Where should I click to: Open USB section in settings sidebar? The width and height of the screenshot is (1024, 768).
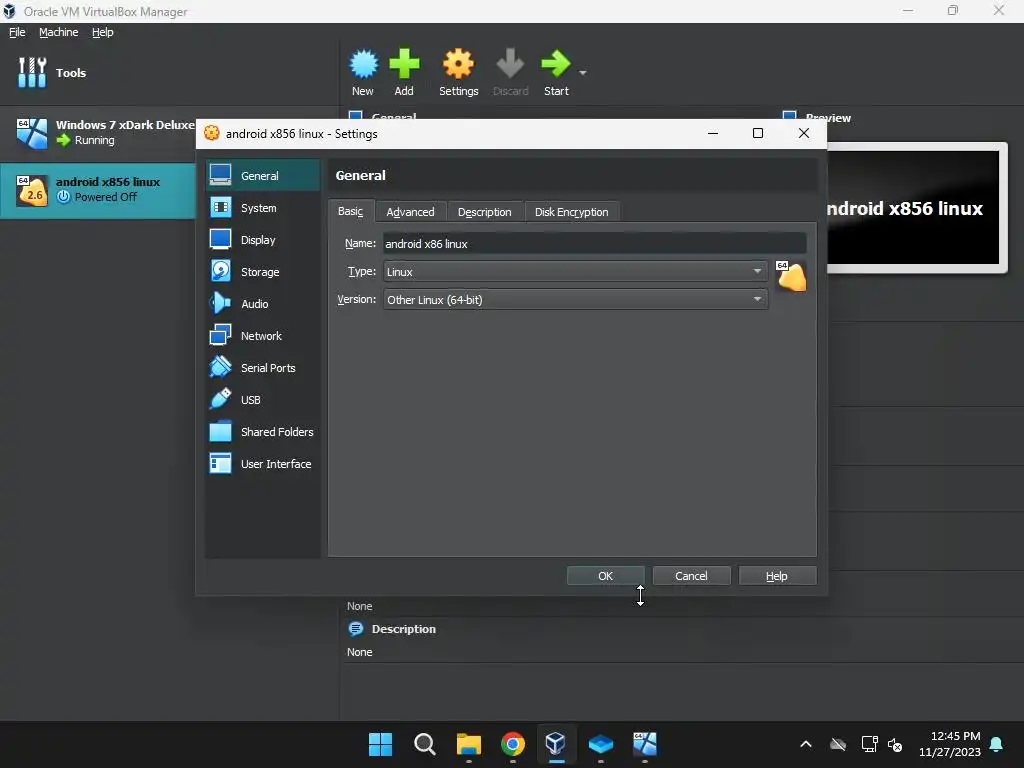coord(263,400)
